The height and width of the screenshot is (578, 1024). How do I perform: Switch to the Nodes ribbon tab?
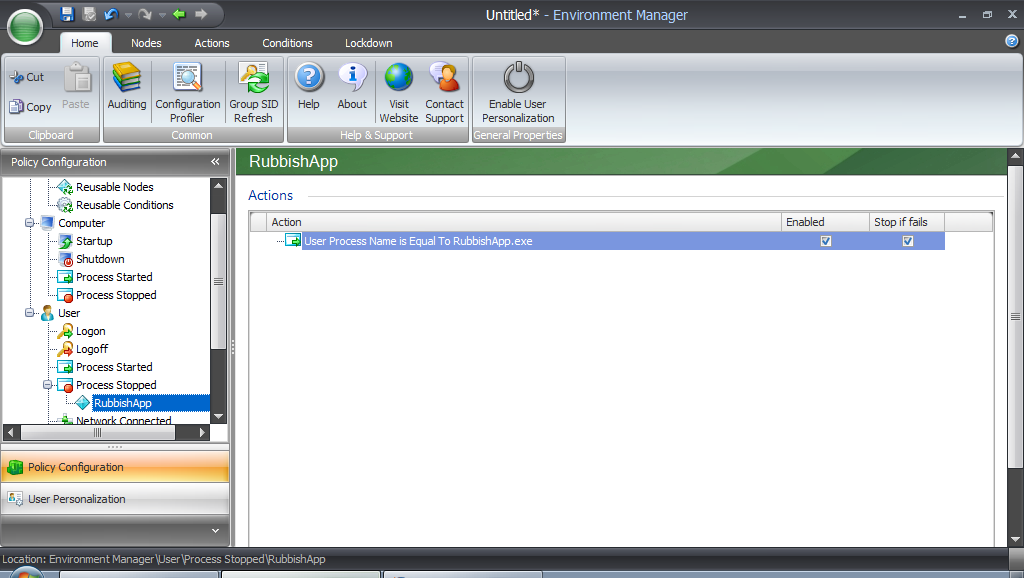tap(146, 43)
